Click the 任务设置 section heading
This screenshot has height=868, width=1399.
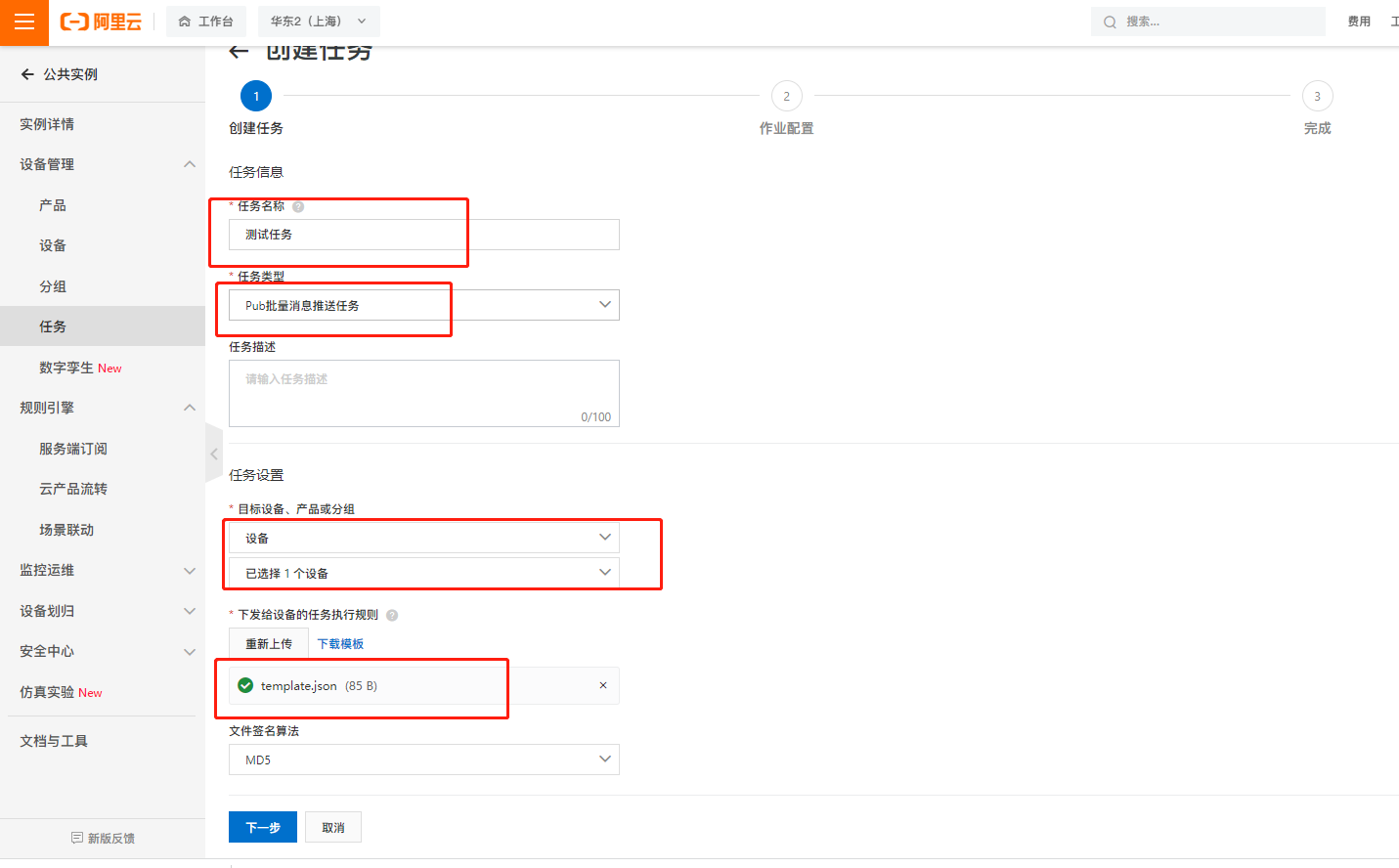tap(256, 475)
